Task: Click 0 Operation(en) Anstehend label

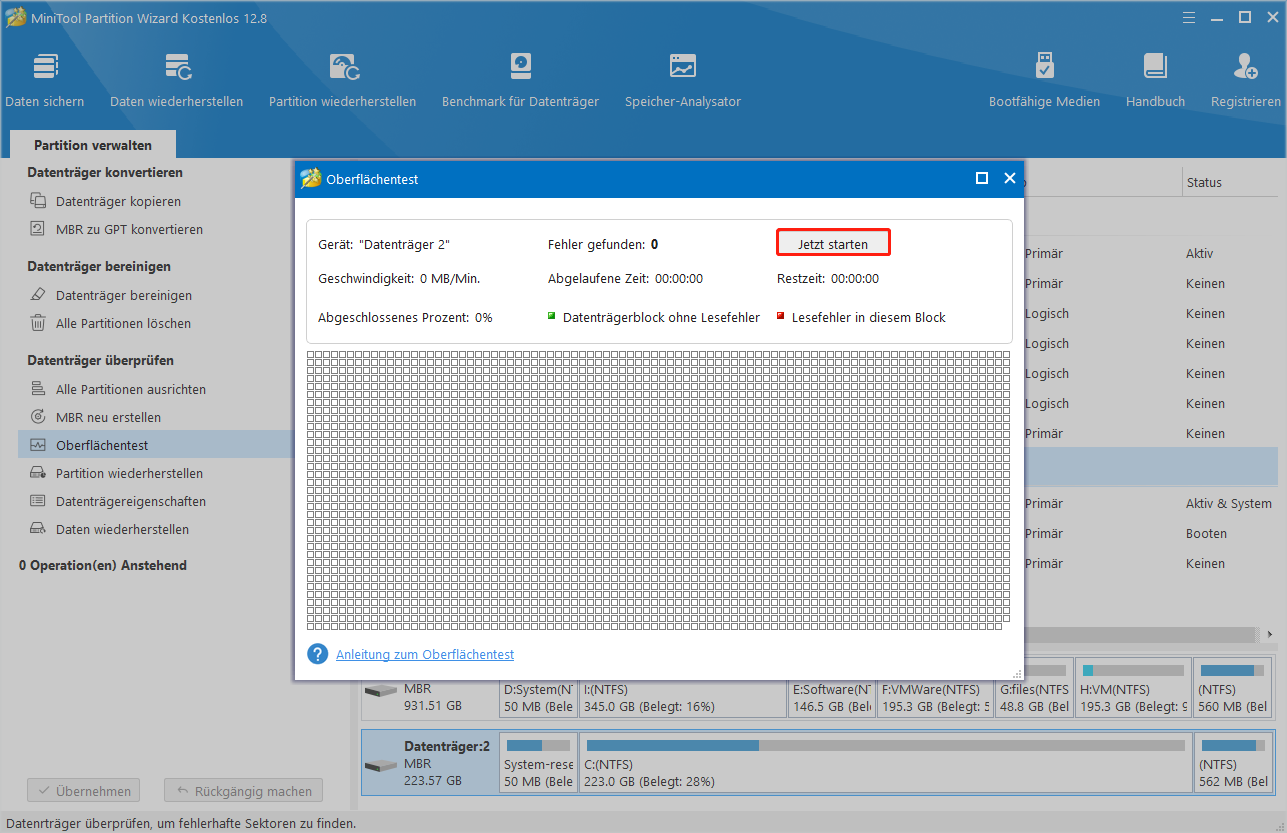Action: pyautogui.click(x=103, y=565)
